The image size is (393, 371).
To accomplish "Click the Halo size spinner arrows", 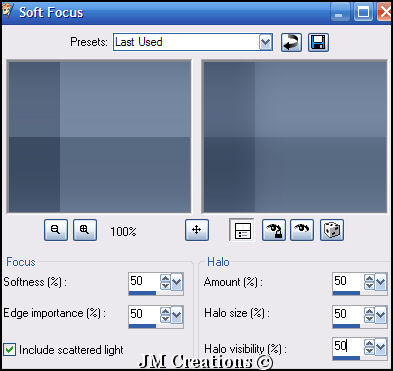I will pos(369,315).
